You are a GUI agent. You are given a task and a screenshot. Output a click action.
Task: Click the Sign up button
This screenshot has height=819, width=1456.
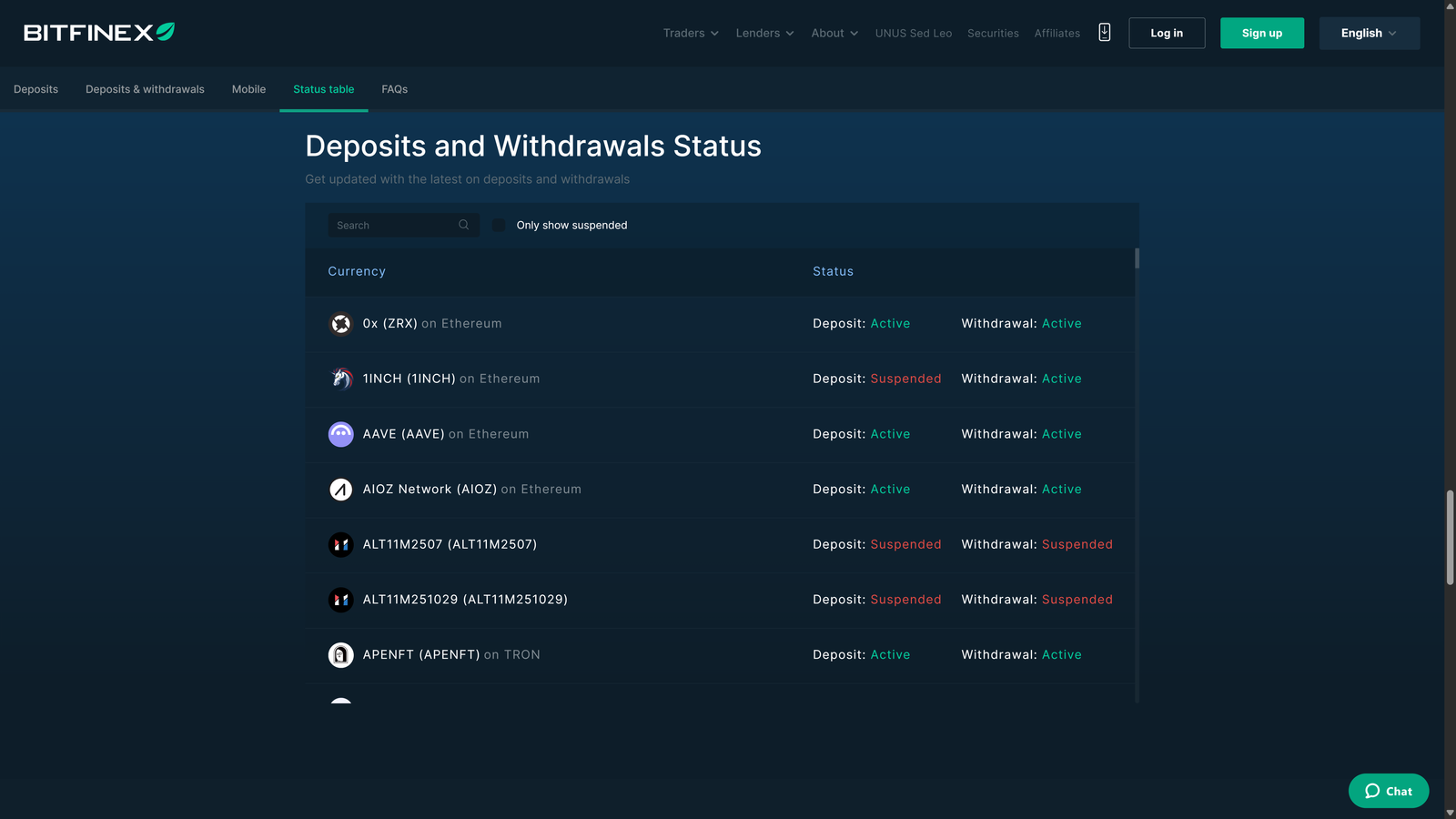pos(1261,33)
